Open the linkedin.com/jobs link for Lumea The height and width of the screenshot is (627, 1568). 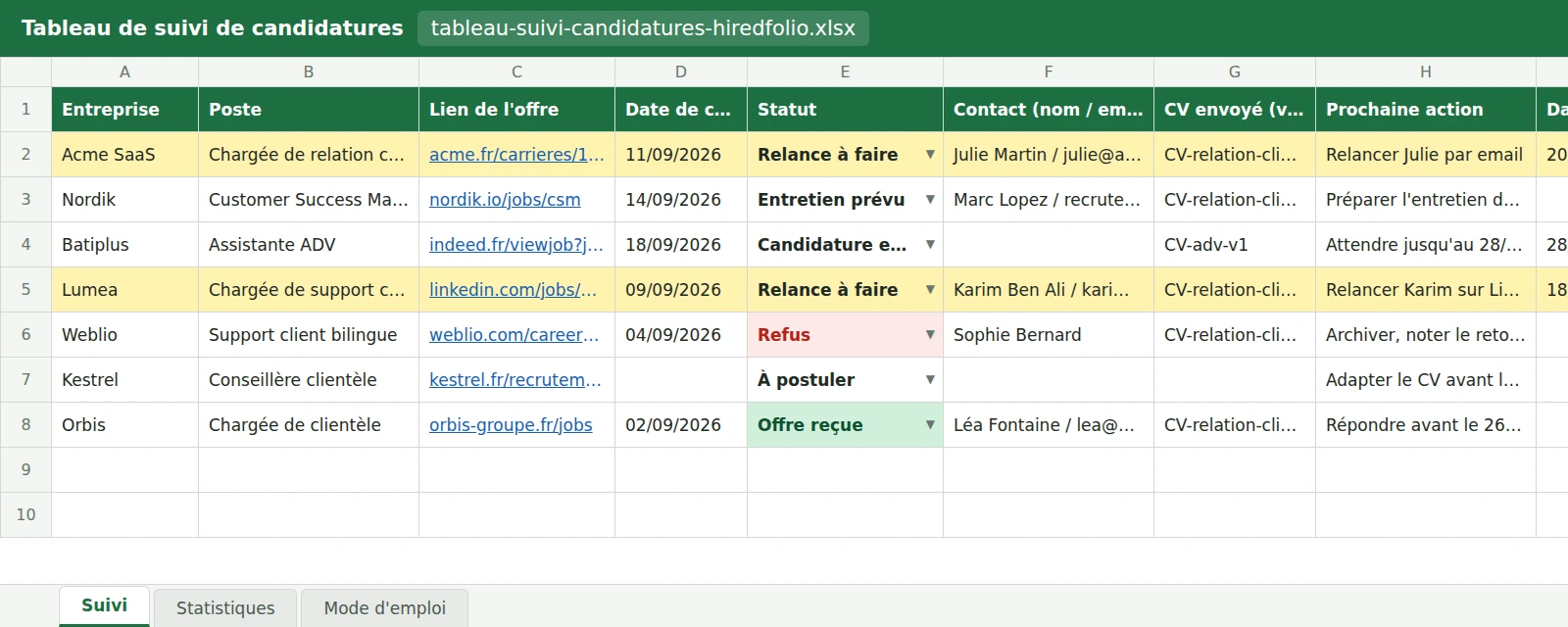(513, 290)
